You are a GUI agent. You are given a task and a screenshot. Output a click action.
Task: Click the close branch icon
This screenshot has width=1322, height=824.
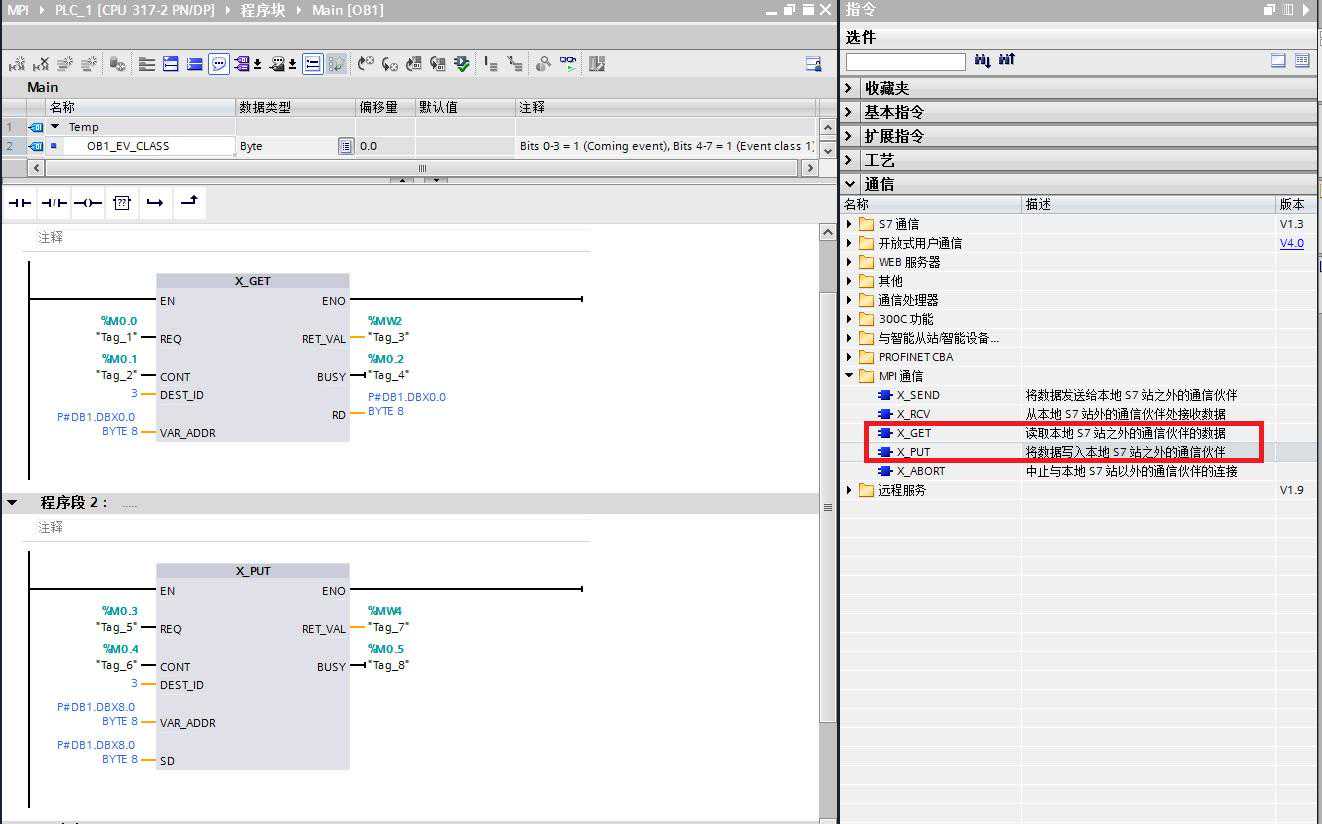click(189, 202)
